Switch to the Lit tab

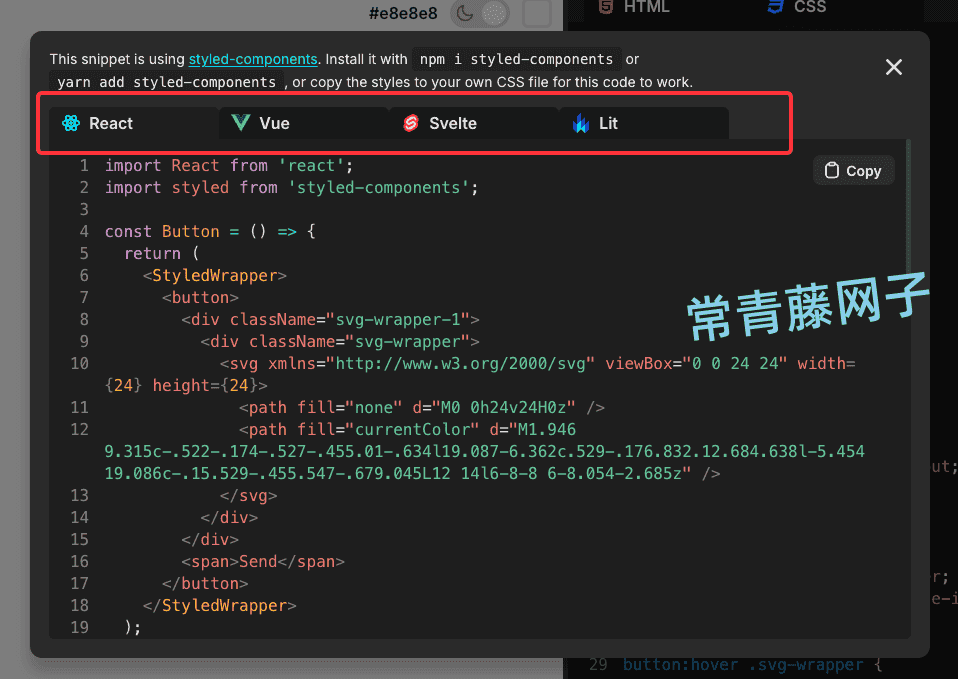point(643,123)
